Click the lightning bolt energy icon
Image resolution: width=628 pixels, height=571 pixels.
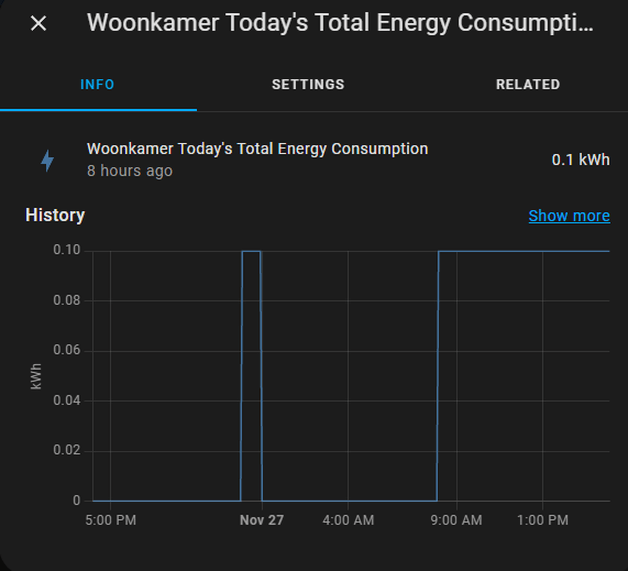coord(47,160)
